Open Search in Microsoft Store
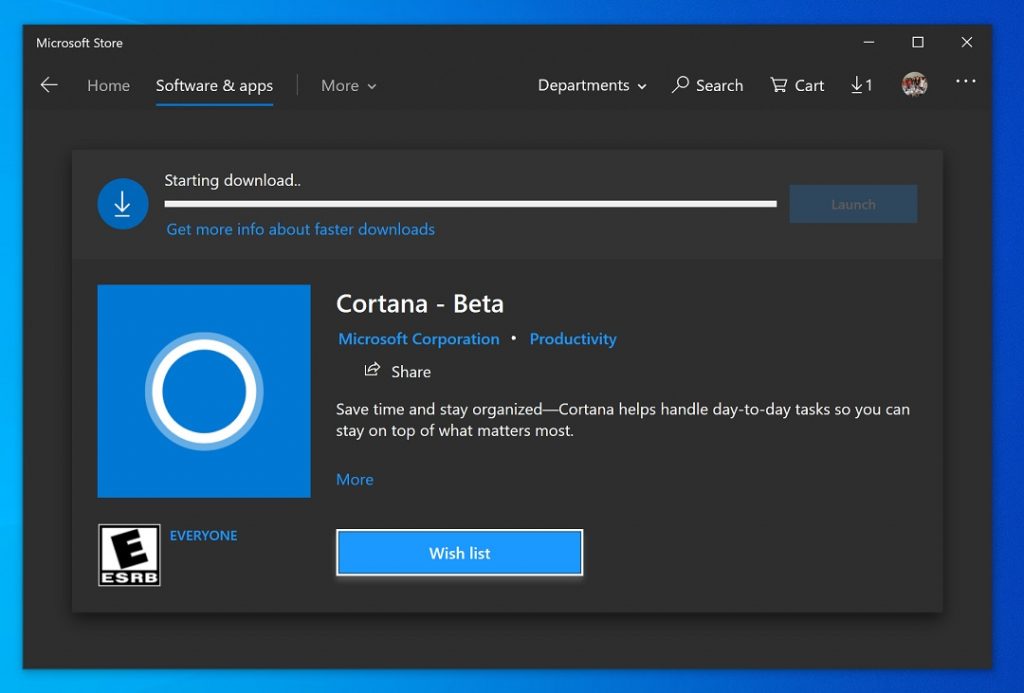 coord(707,85)
